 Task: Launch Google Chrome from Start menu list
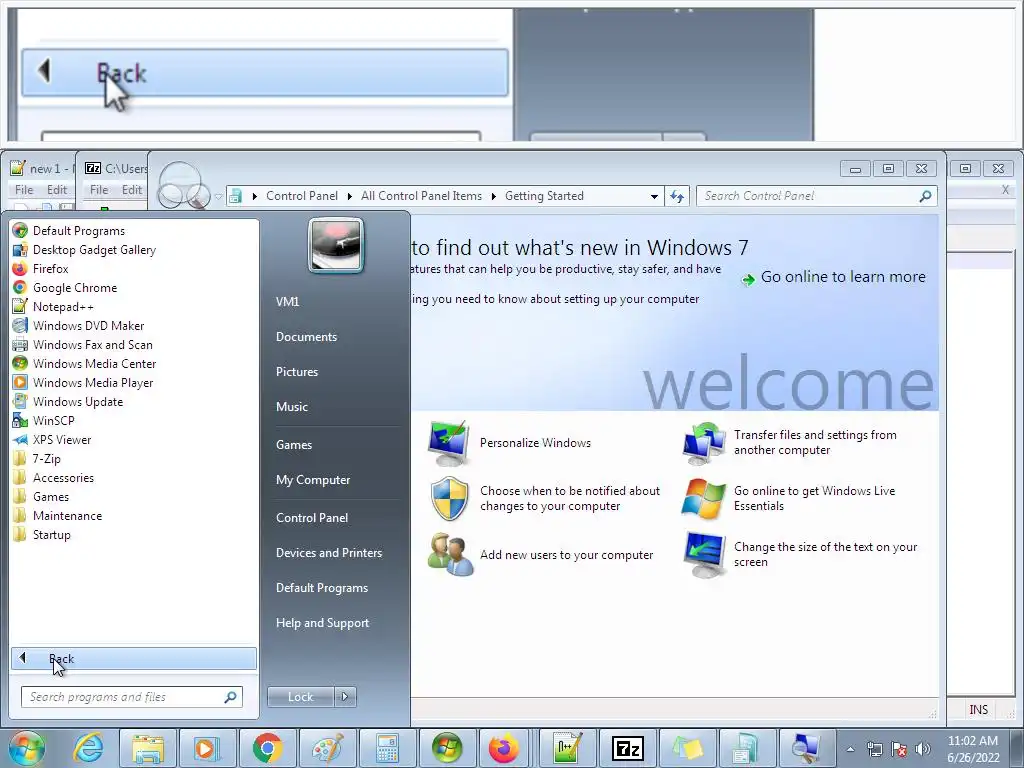(x=74, y=287)
